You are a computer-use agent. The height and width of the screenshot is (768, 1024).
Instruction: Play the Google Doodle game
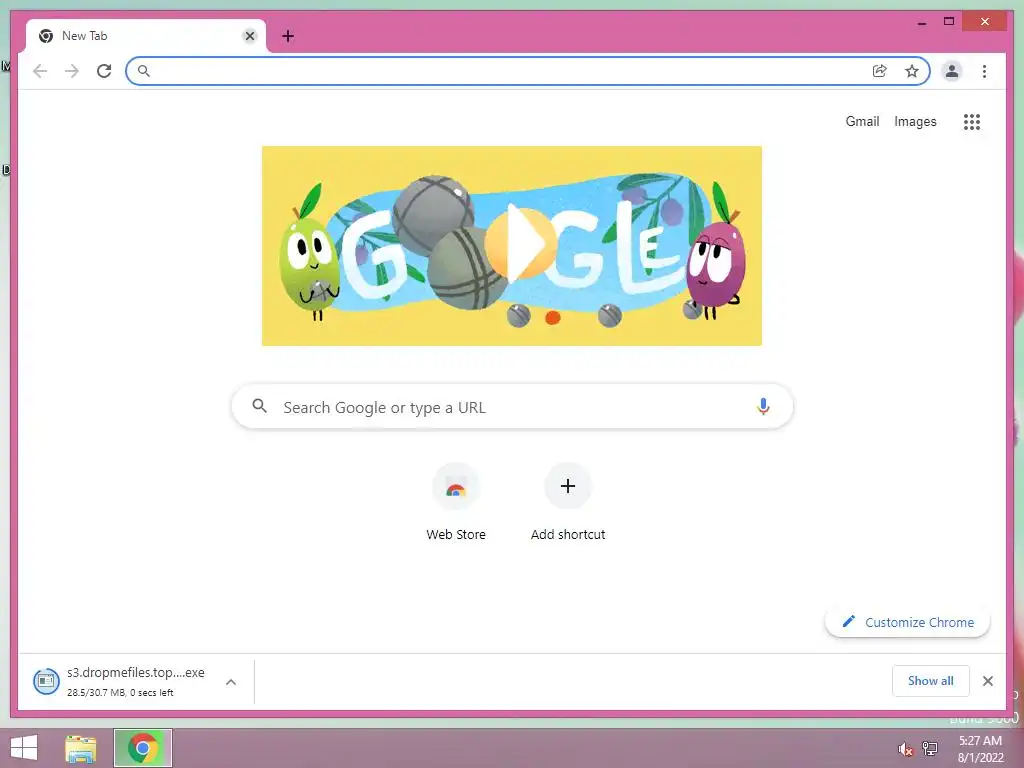521,244
